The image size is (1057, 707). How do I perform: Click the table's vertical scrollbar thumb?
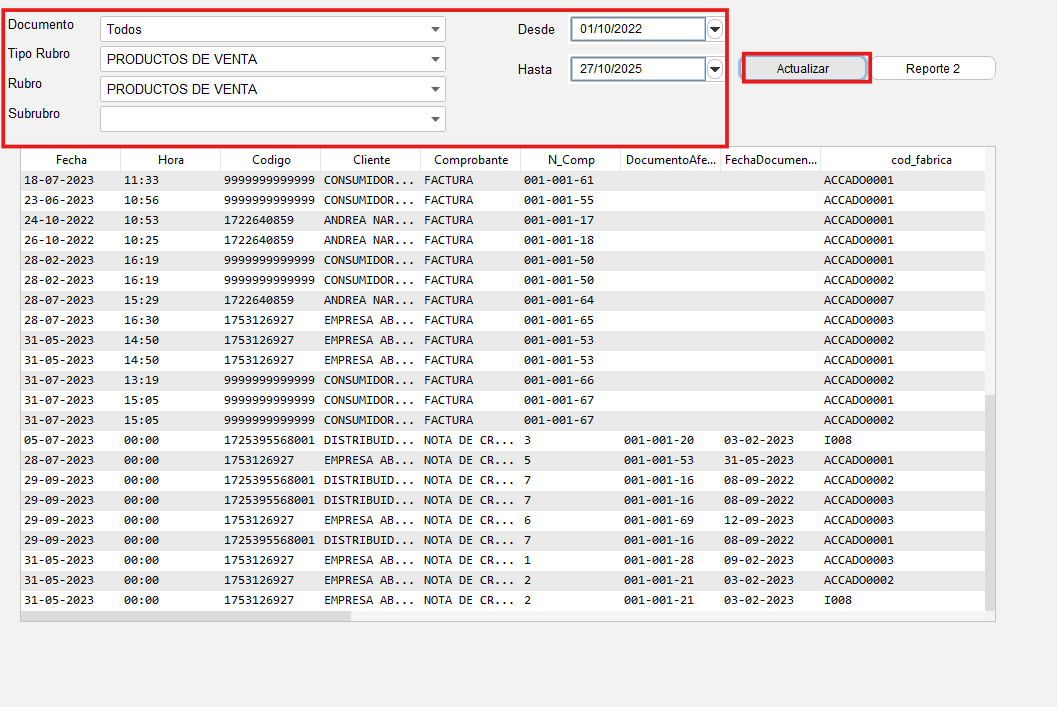pos(990,500)
